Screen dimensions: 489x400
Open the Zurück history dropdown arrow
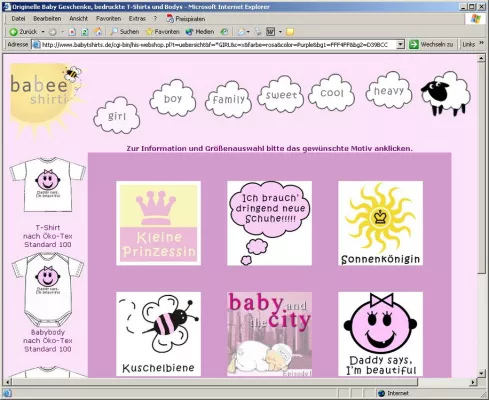[x=43, y=32]
